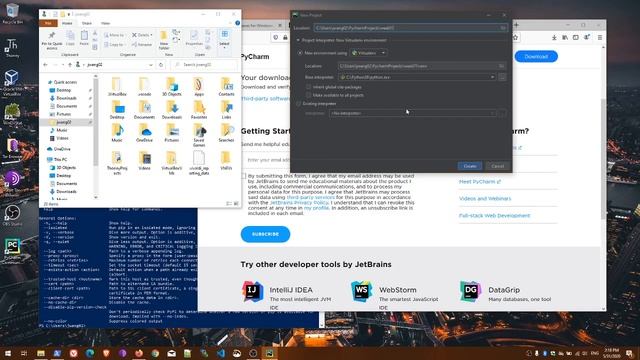Go up one folder level in Explorer

70,65
